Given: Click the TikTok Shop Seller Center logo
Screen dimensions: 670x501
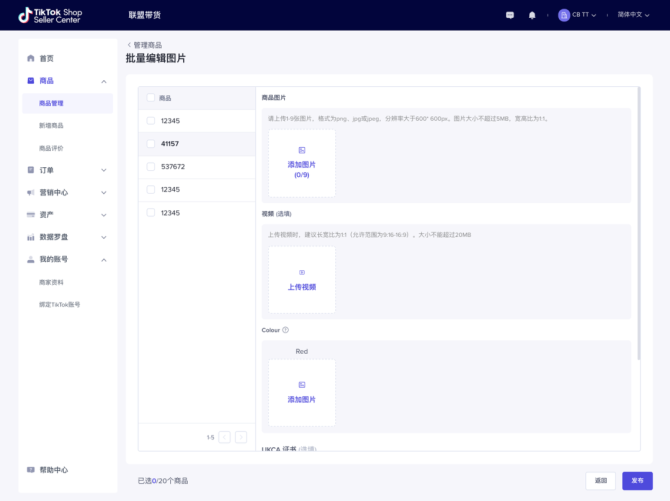Looking at the screenshot, I should point(50,15).
